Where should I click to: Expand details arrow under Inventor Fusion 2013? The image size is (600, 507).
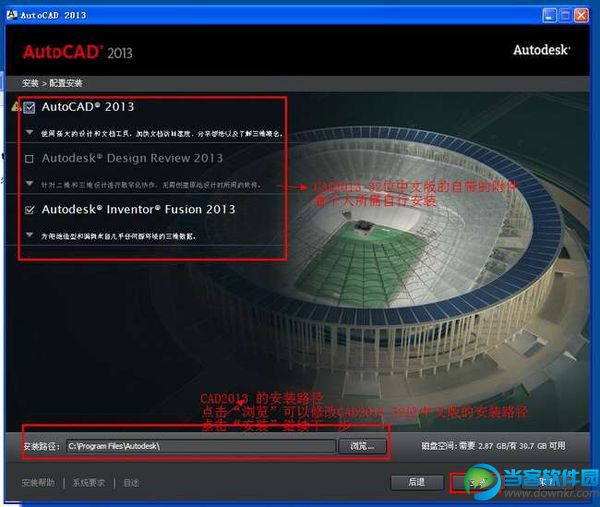click(x=29, y=235)
